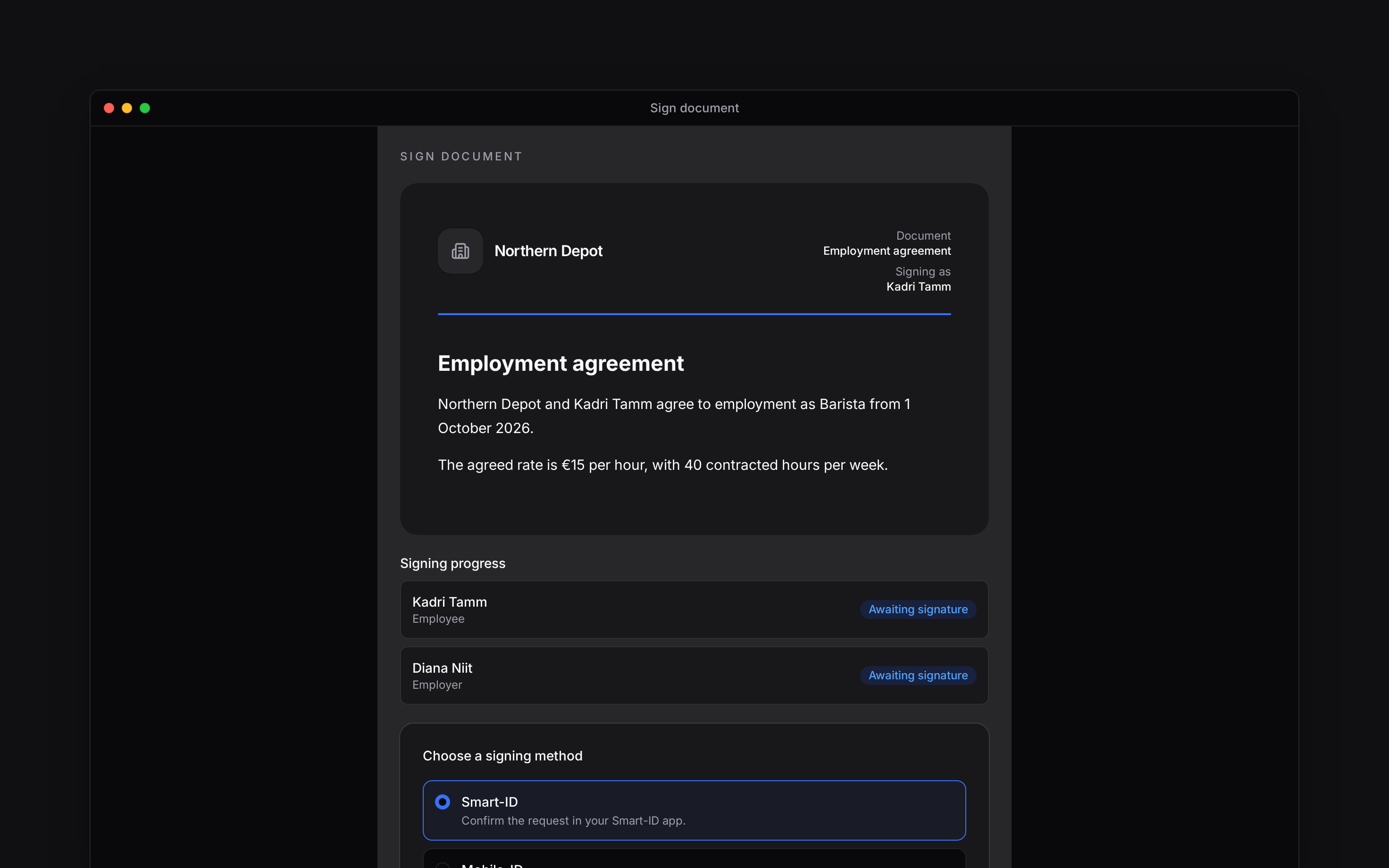Minimize the window with the yellow button

[127, 108]
